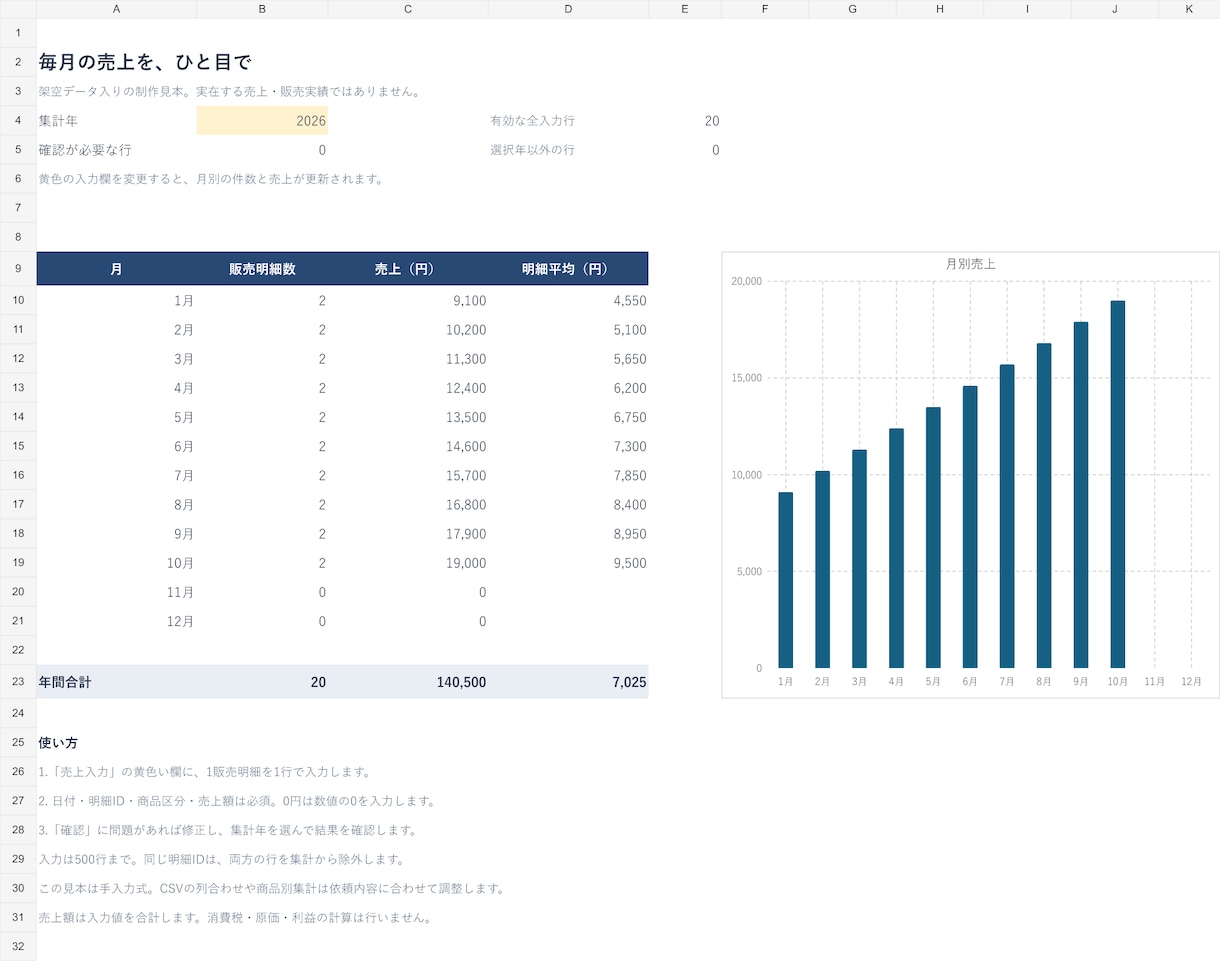Select row header 23
Viewport: 1220px width, 961px height.
[18, 682]
